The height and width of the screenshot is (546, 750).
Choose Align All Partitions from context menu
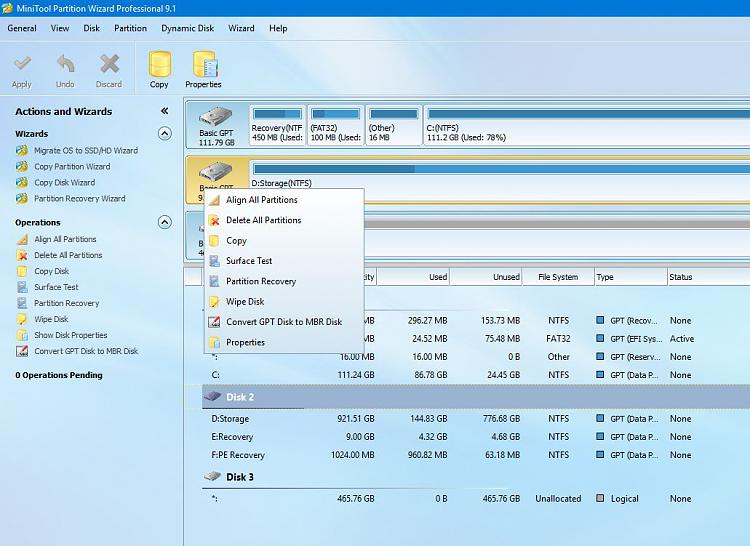[284, 200]
